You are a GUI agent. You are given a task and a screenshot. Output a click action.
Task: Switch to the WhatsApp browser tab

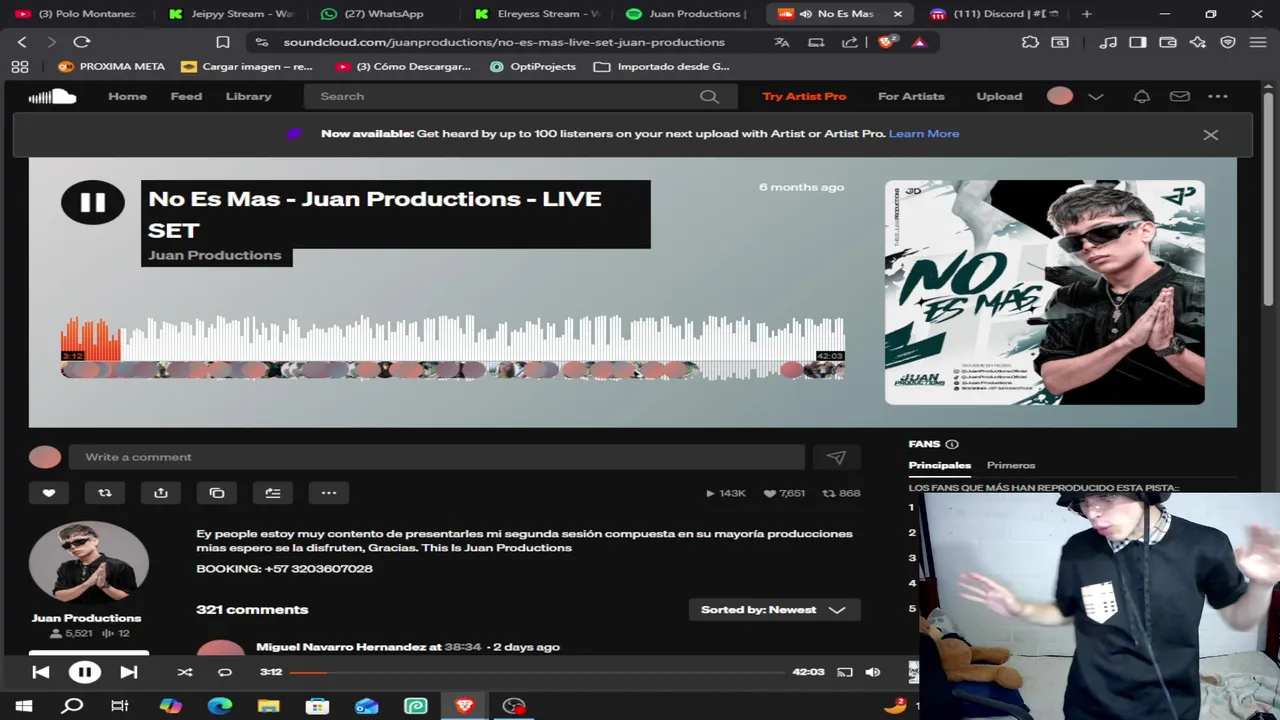click(x=383, y=14)
